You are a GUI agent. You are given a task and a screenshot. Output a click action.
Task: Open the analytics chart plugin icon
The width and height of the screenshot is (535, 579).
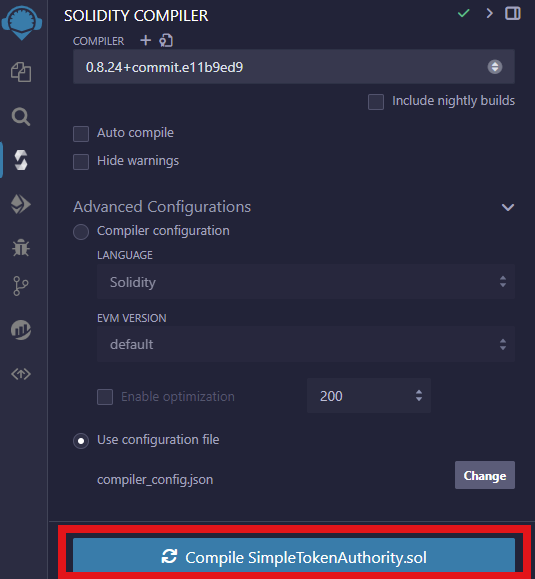click(x=21, y=330)
